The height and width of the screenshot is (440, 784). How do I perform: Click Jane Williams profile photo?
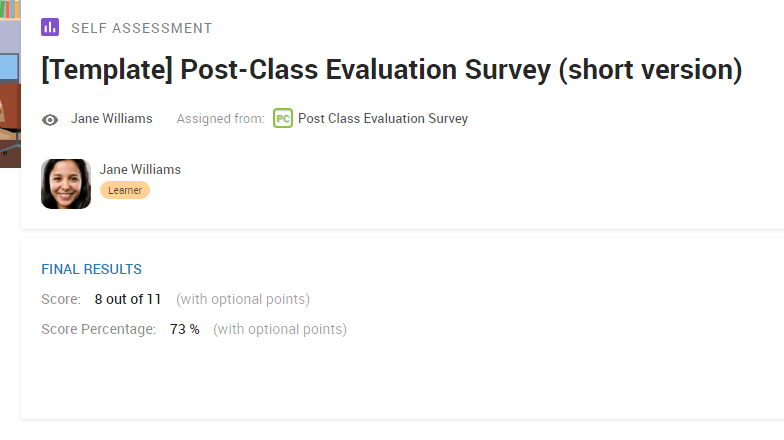point(66,184)
